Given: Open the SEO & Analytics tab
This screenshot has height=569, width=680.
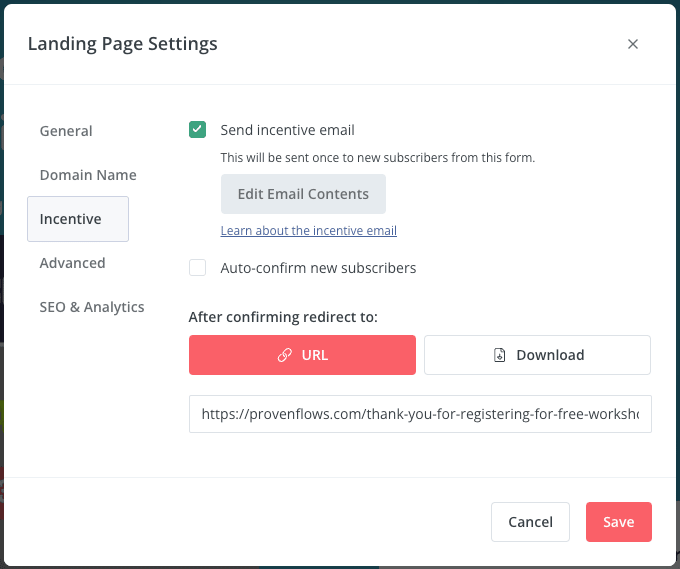Looking at the screenshot, I should coord(92,307).
